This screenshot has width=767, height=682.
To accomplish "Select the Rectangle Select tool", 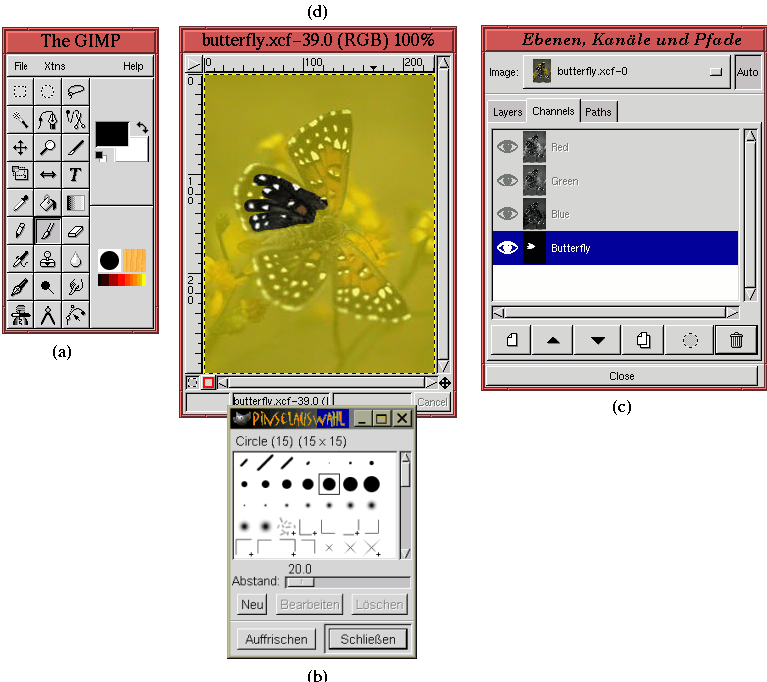I will [x=19, y=91].
